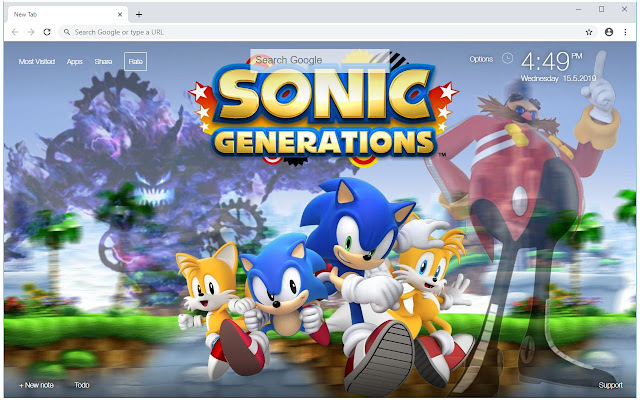The image size is (640, 400).
Task: Minimize the browser window
Action: pos(578,9)
